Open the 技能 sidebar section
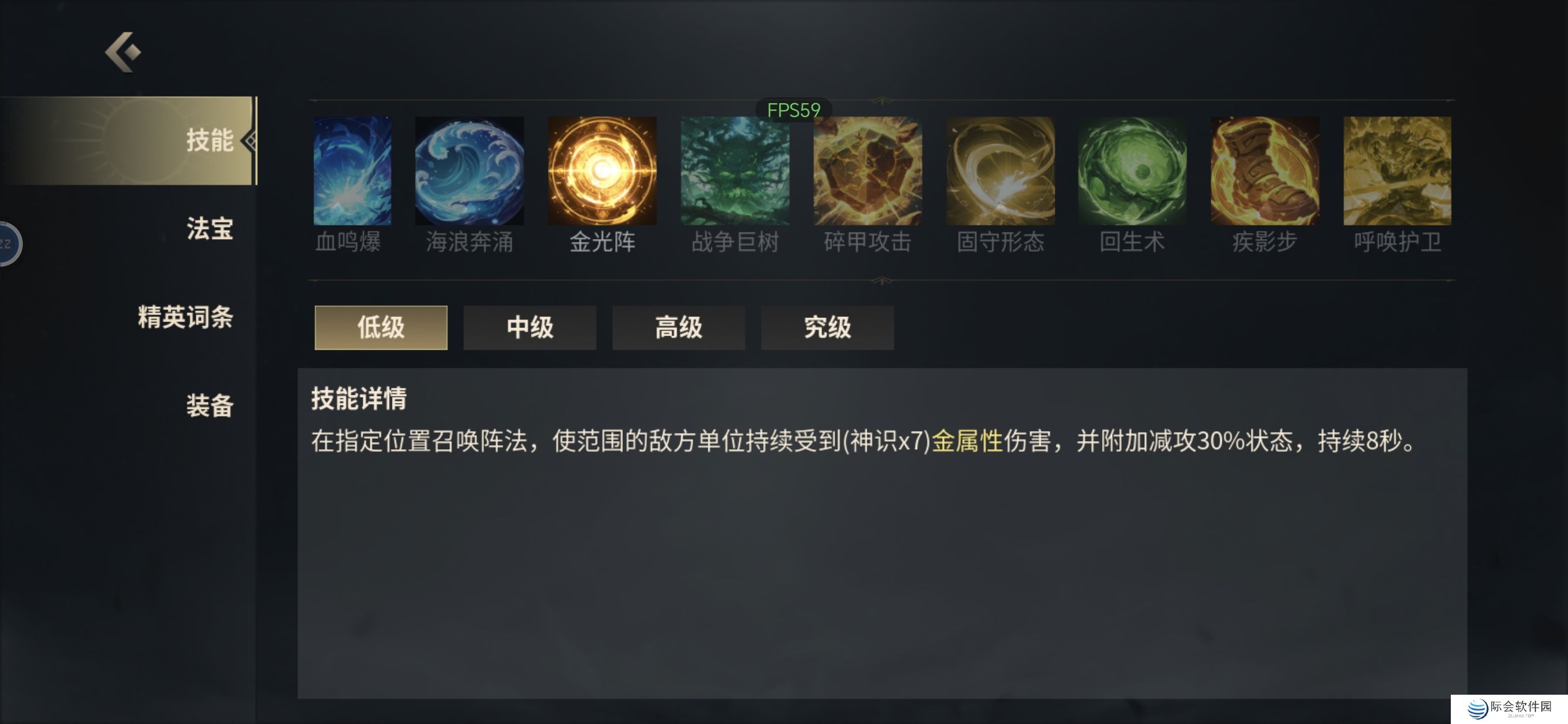The width and height of the screenshot is (1568, 724). pos(128,140)
